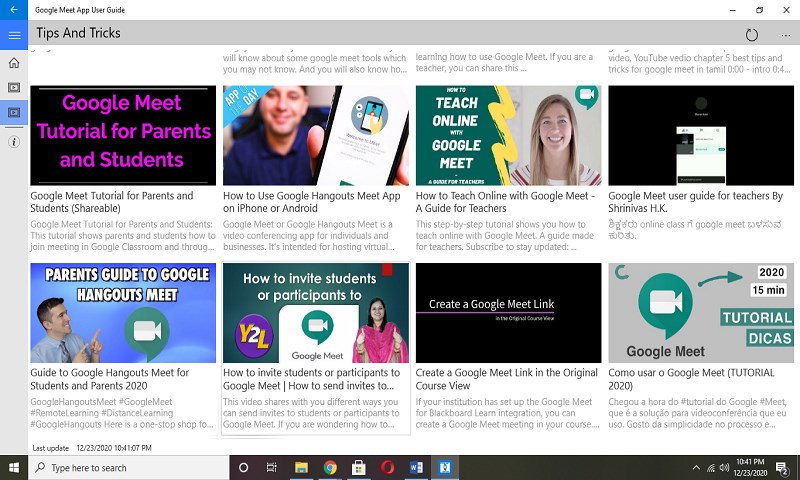Open the Windows Start menu
Screen dimensions: 800x480
click(14, 467)
